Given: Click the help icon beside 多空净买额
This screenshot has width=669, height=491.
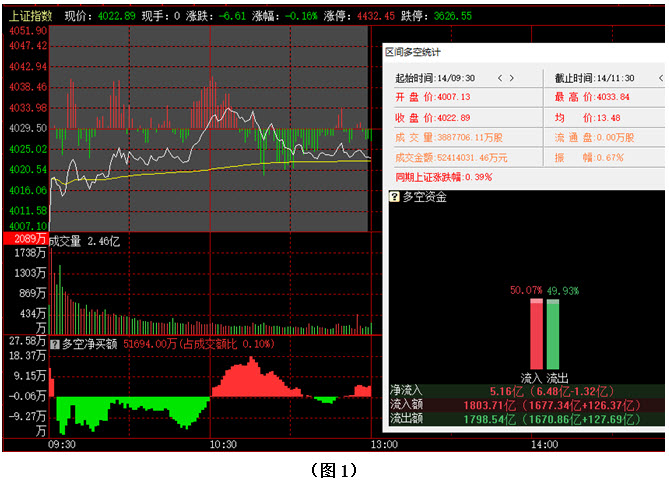Looking at the screenshot, I should pos(55,344).
